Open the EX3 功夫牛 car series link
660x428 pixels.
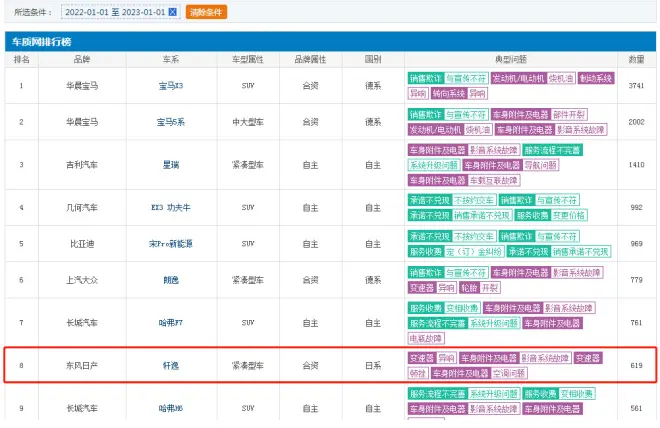[171, 207]
